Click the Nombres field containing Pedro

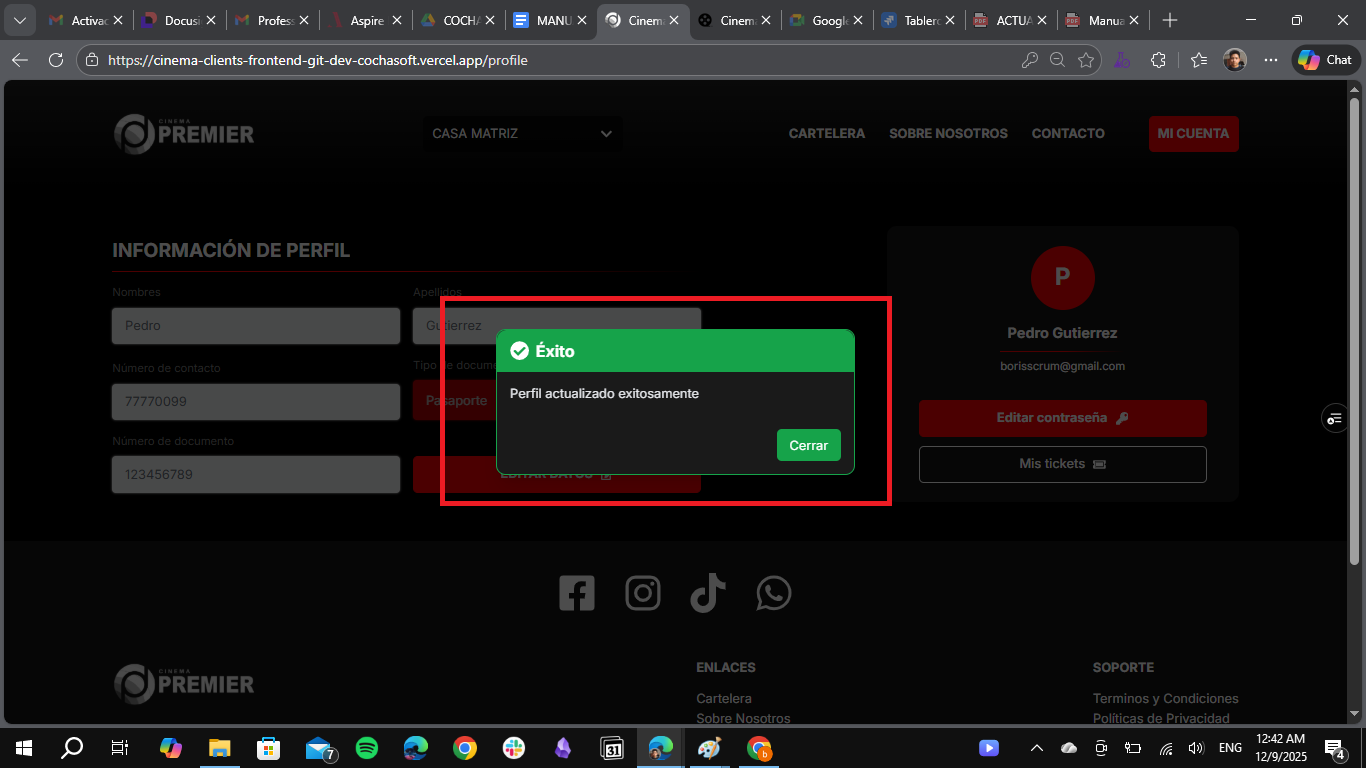click(x=256, y=326)
